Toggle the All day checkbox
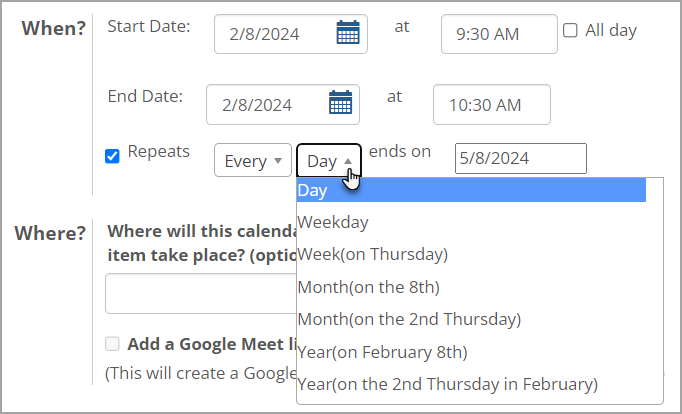This screenshot has height=414, width=682. click(x=570, y=31)
